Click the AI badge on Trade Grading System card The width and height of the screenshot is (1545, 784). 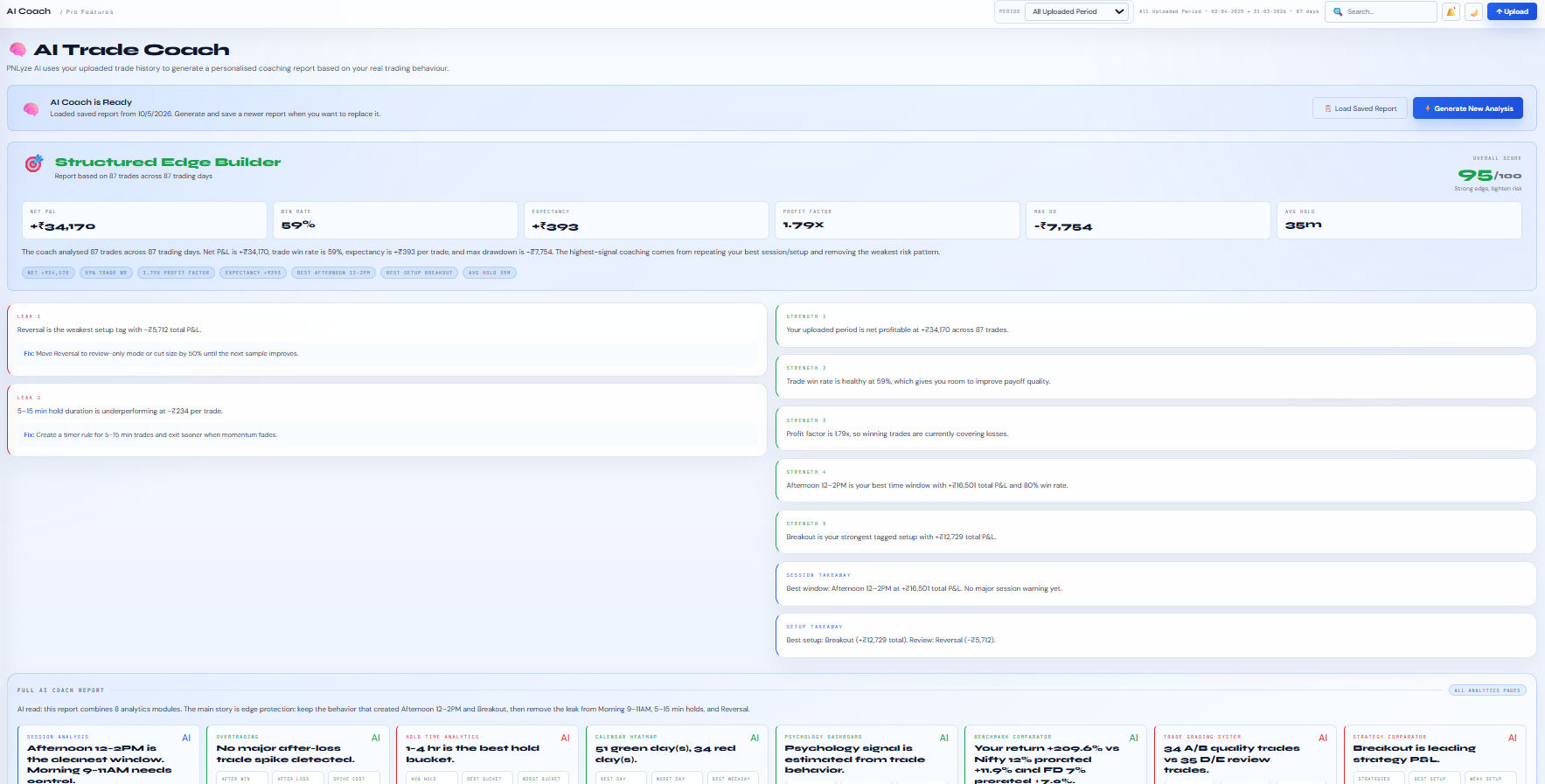1323,738
